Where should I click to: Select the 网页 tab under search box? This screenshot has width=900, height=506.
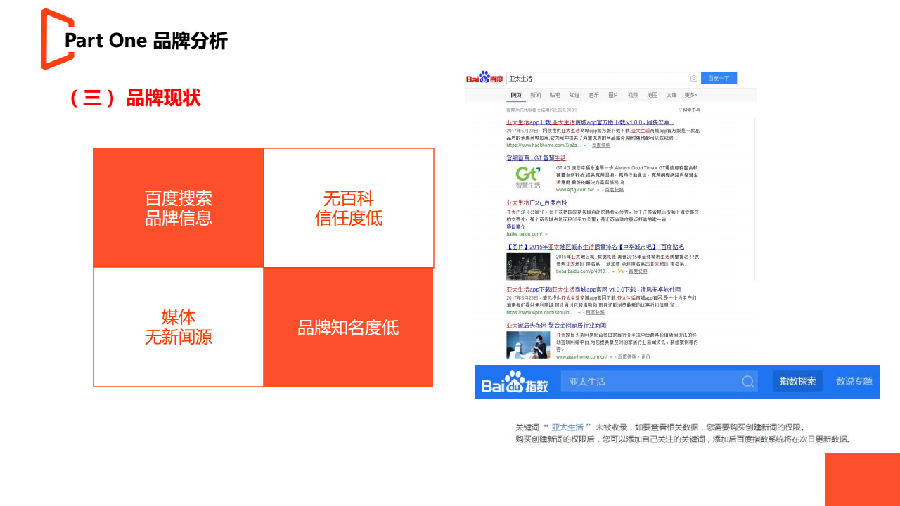517,95
